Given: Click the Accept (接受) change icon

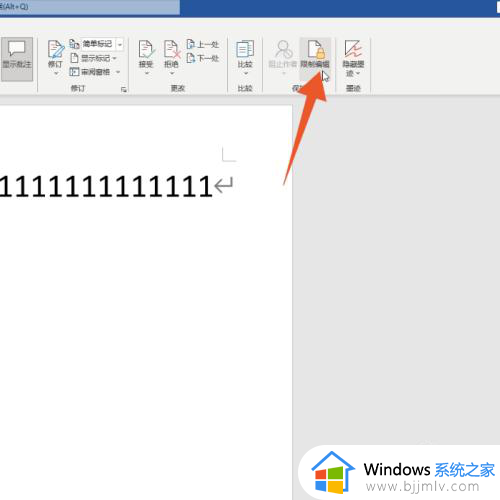Looking at the screenshot, I should click(146, 49).
